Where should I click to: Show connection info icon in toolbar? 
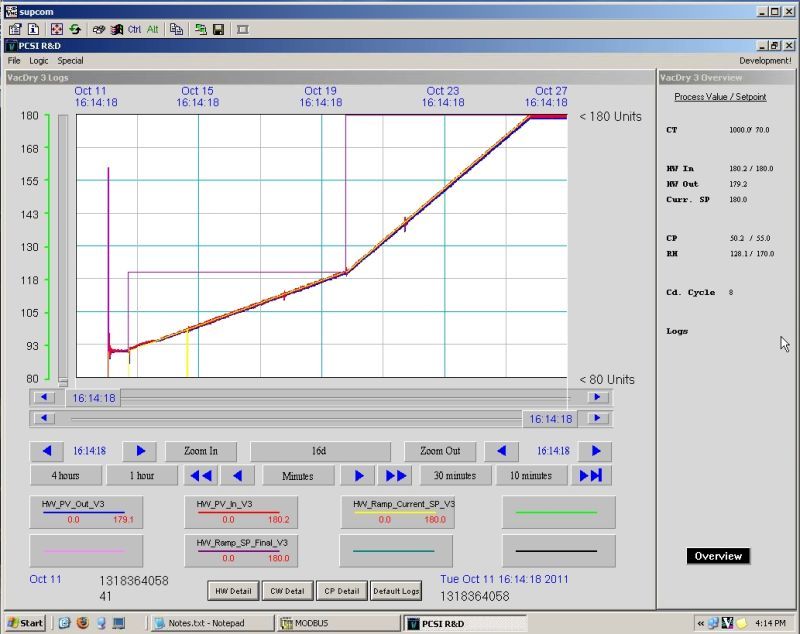(x=33, y=30)
